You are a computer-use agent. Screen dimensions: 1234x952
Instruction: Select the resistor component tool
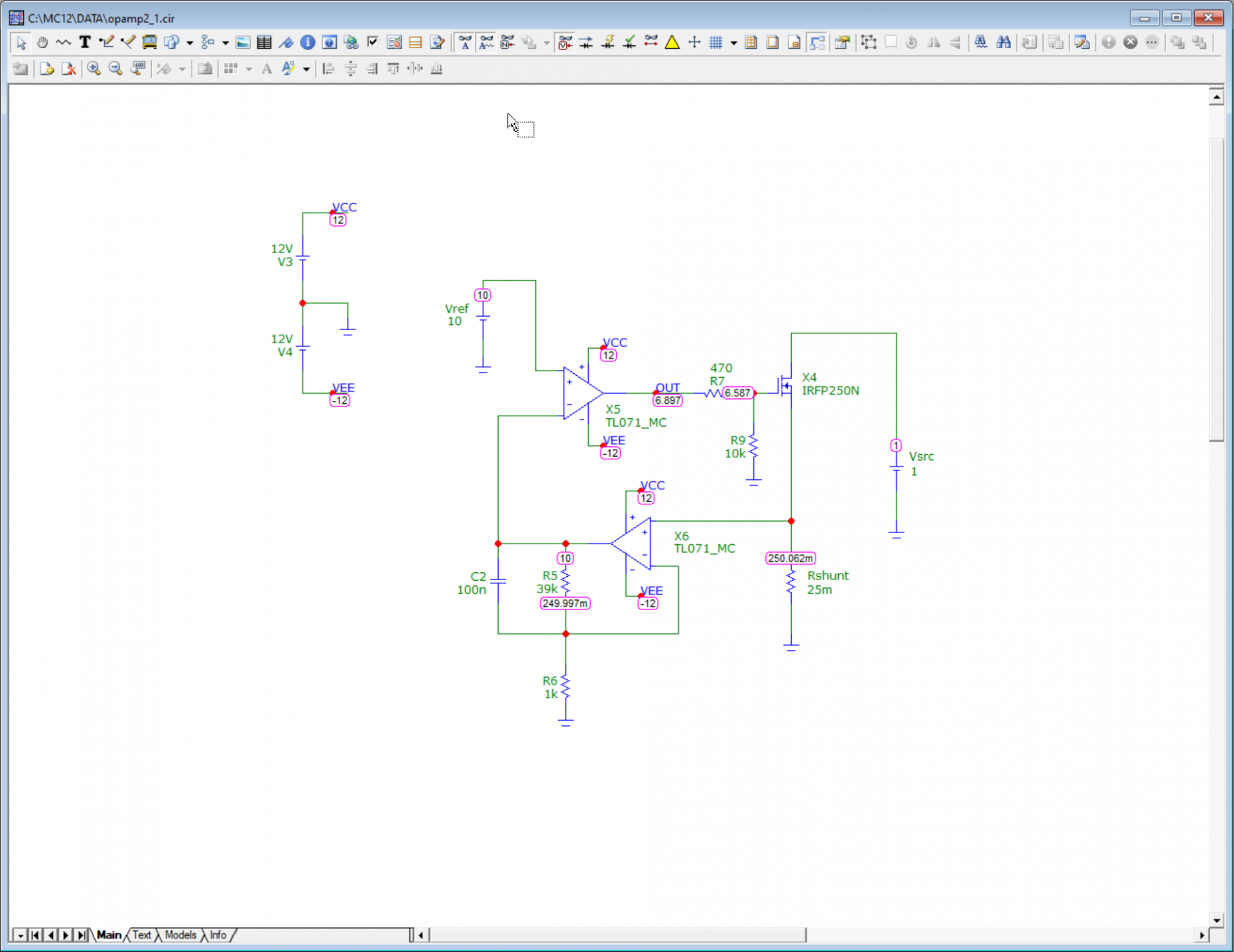pyautogui.click(x=64, y=42)
